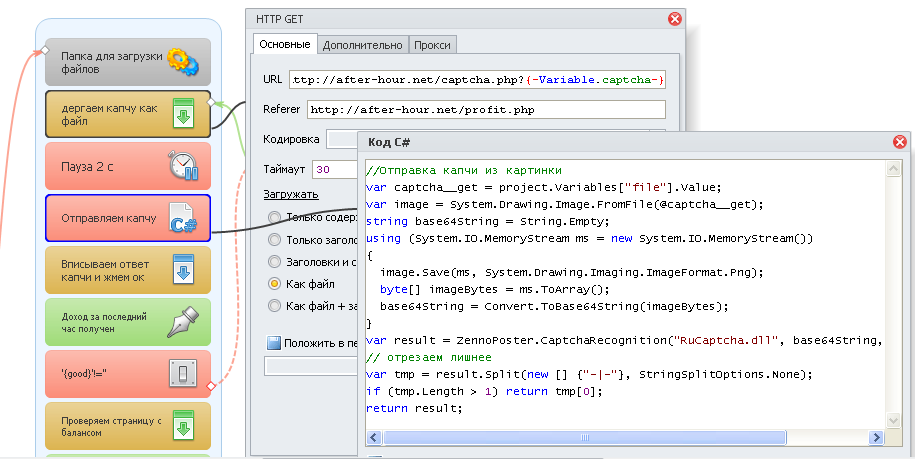Click the download icon on дергаем капчу как файл block

[183, 114]
